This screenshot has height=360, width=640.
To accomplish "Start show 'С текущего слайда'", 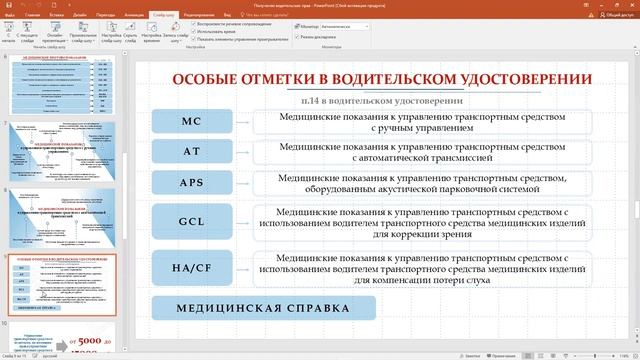I will pos(27,33).
